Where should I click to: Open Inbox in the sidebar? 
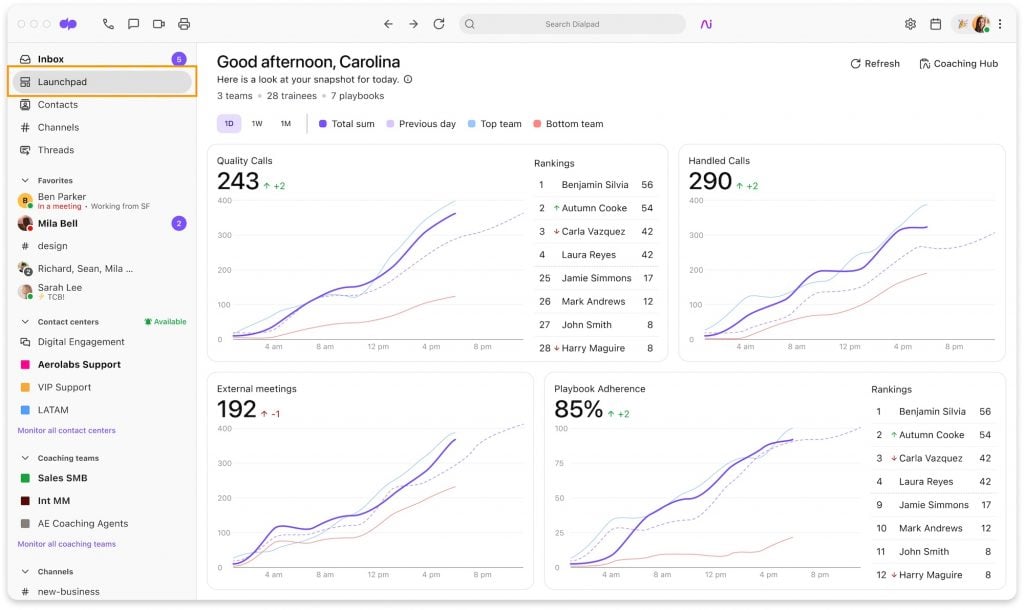50,59
